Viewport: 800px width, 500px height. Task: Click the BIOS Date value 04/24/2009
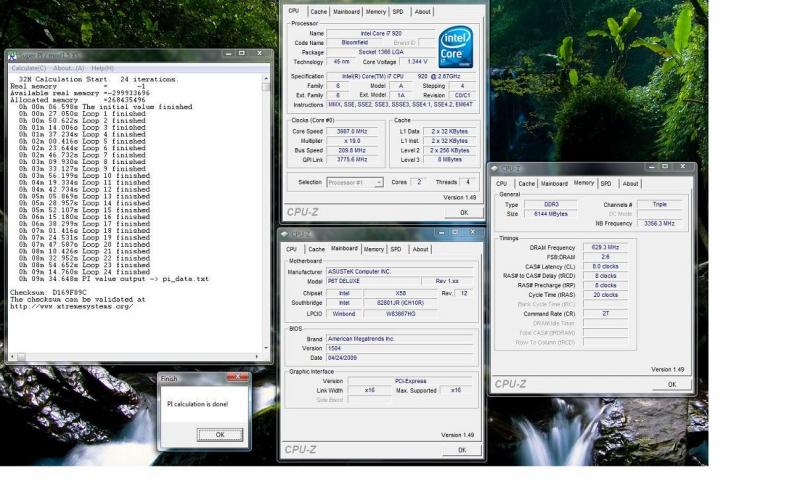click(x=399, y=358)
